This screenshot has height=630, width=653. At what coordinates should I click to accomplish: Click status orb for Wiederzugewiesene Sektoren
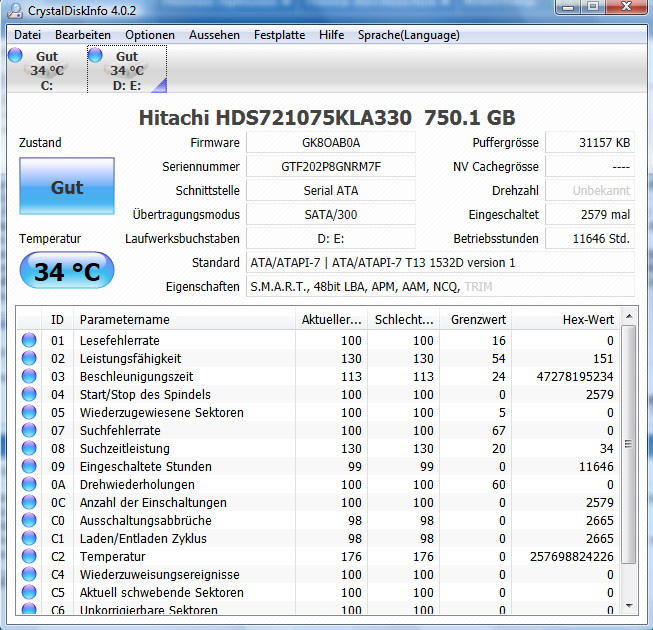point(29,412)
